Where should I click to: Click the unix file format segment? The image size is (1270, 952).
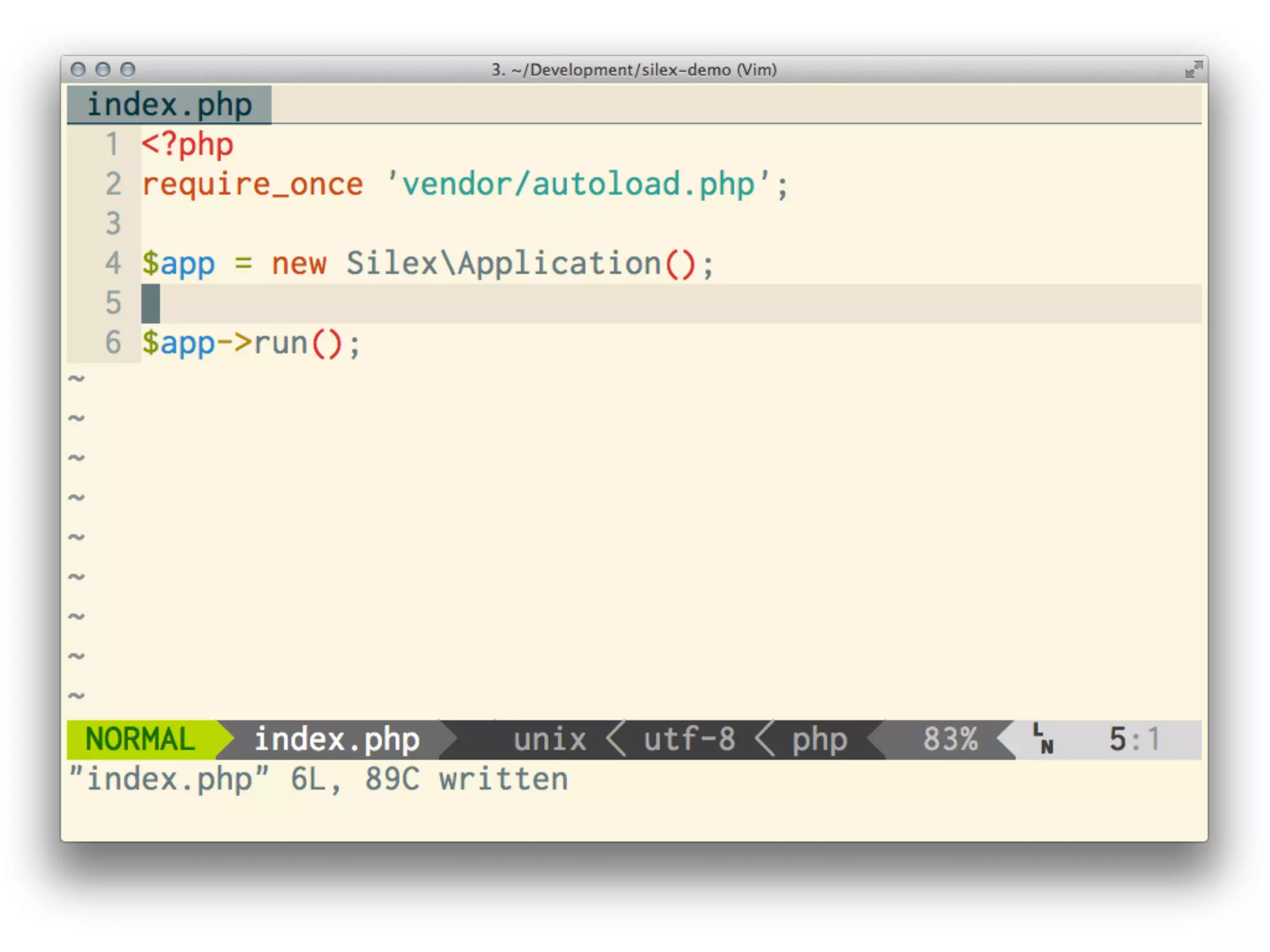point(549,739)
